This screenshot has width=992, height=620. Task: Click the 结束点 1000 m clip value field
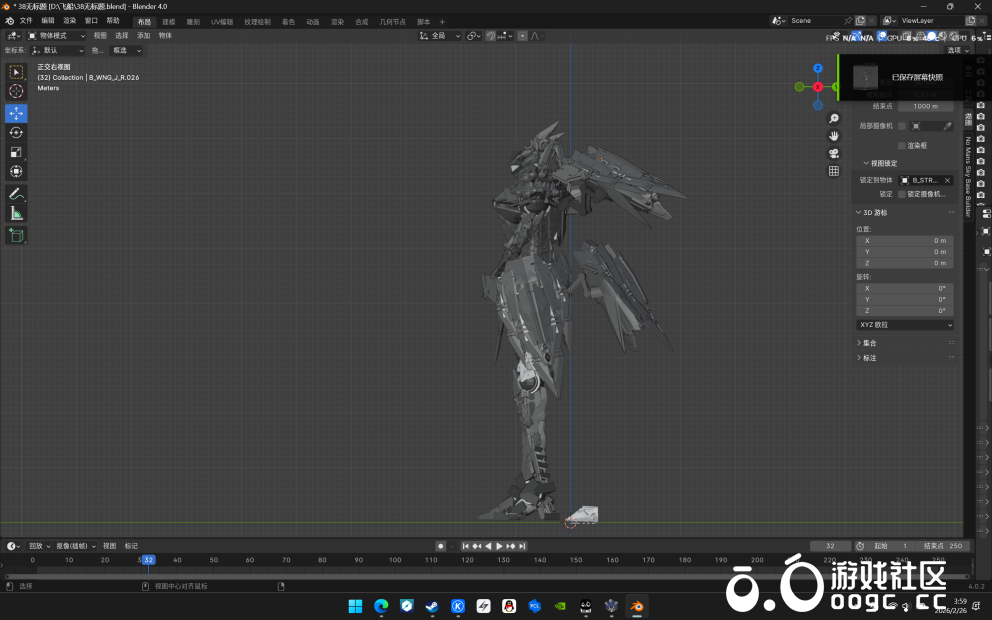(925, 106)
